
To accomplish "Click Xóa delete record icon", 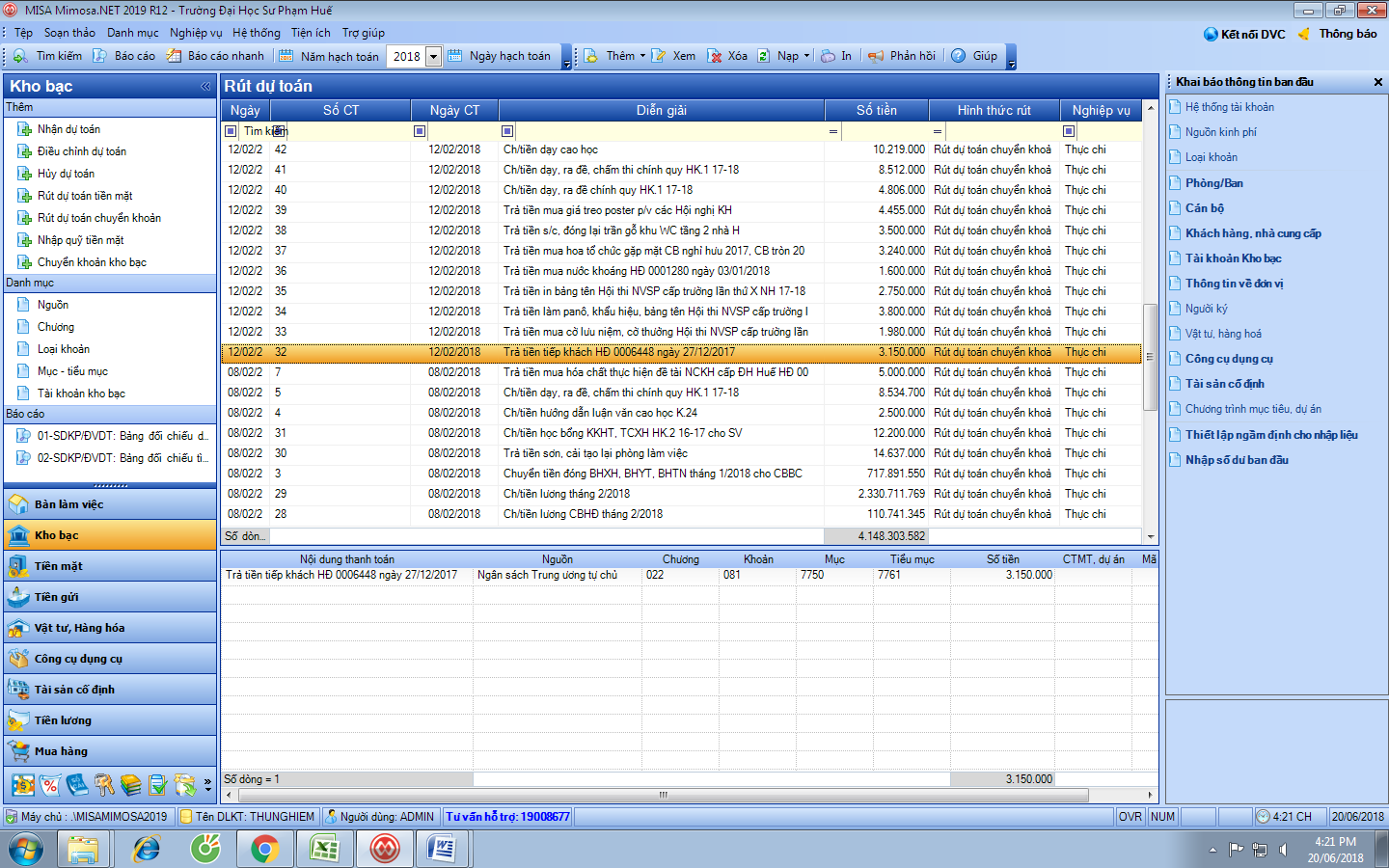I will pos(715,56).
